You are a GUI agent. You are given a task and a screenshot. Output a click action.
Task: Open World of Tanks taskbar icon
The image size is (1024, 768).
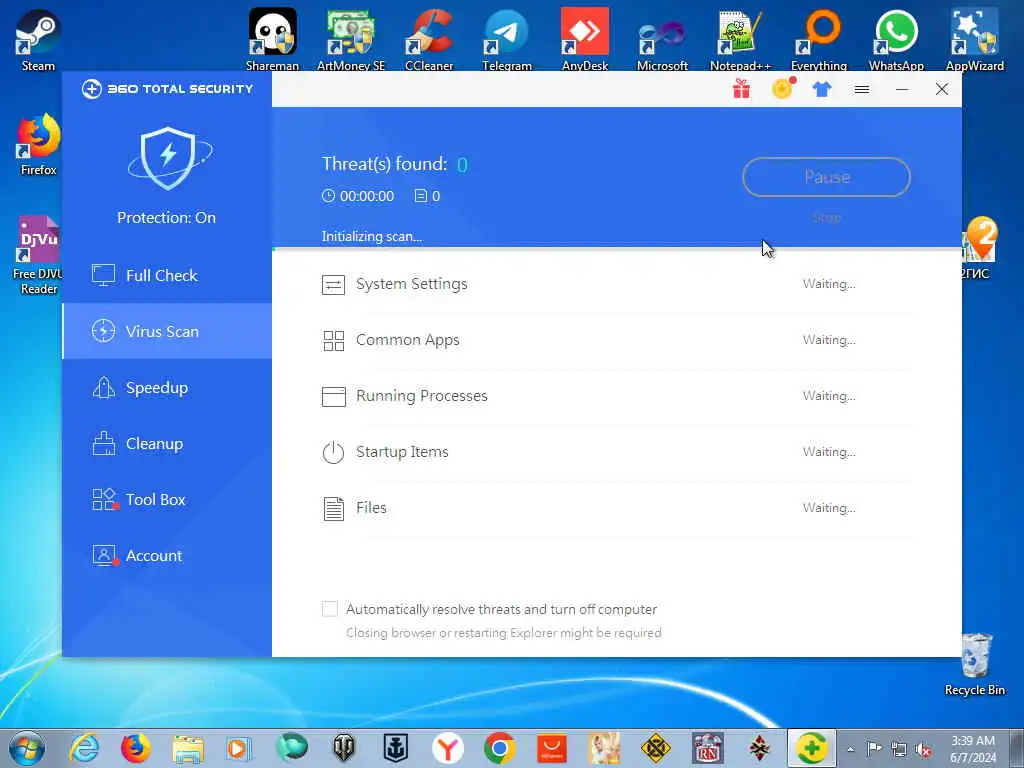pyautogui.click(x=344, y=748)
